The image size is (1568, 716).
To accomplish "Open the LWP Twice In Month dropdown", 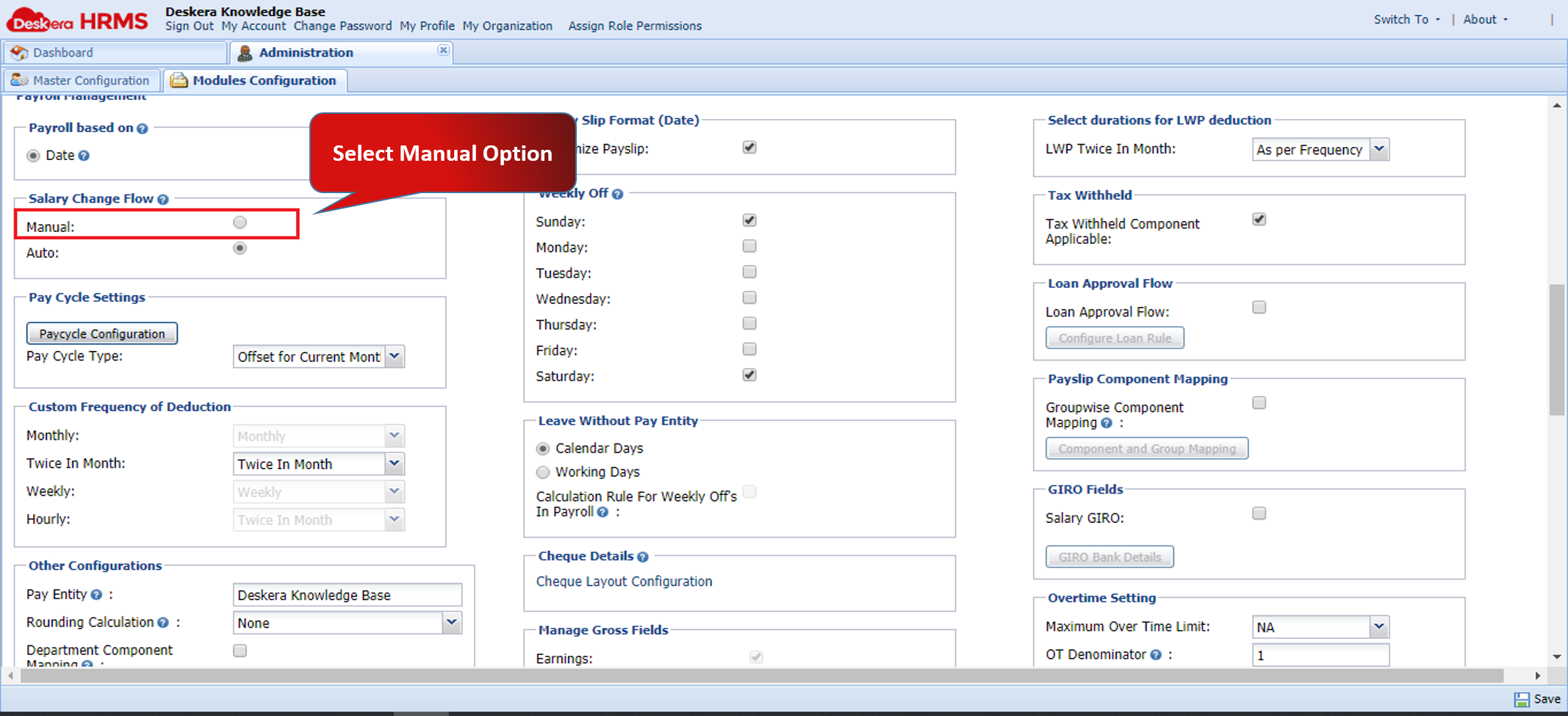I will 1380,149.
